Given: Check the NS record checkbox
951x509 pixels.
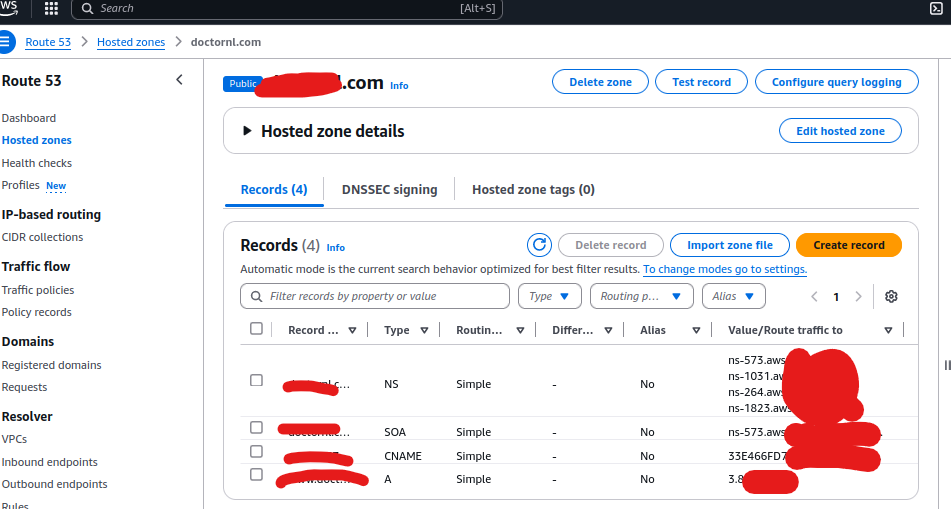Looking at the screenshot, I should [x=257, y=381].
